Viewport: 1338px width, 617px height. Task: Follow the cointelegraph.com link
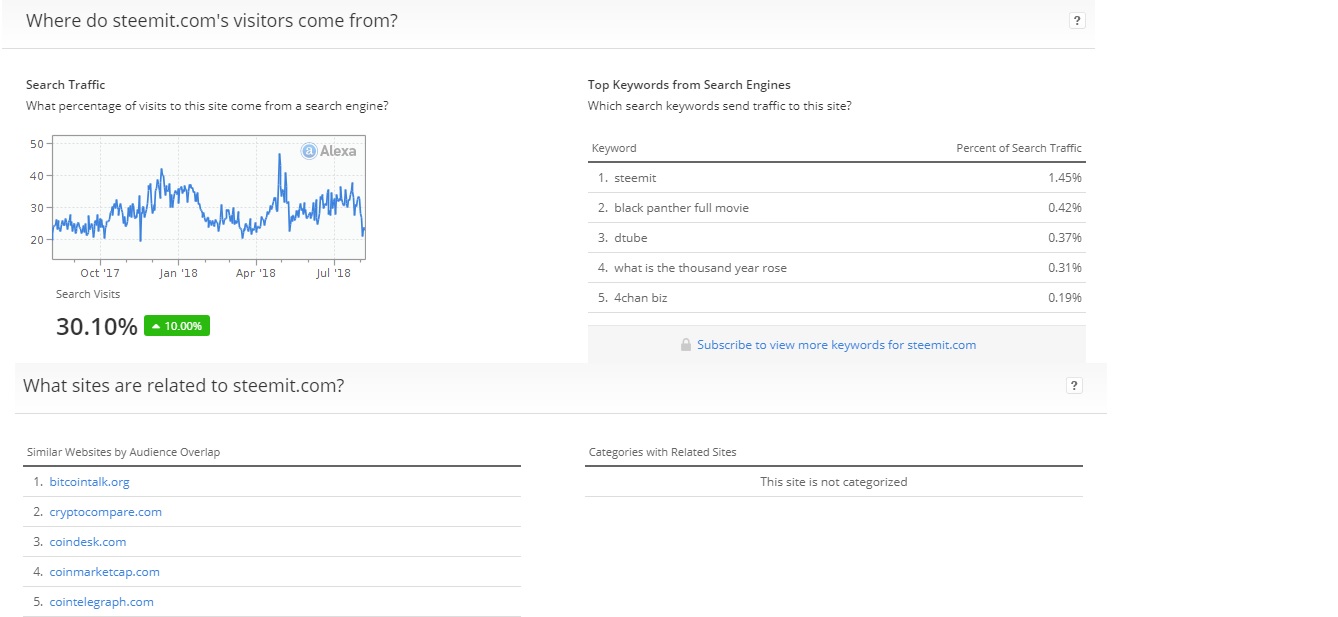click(101, 602)
